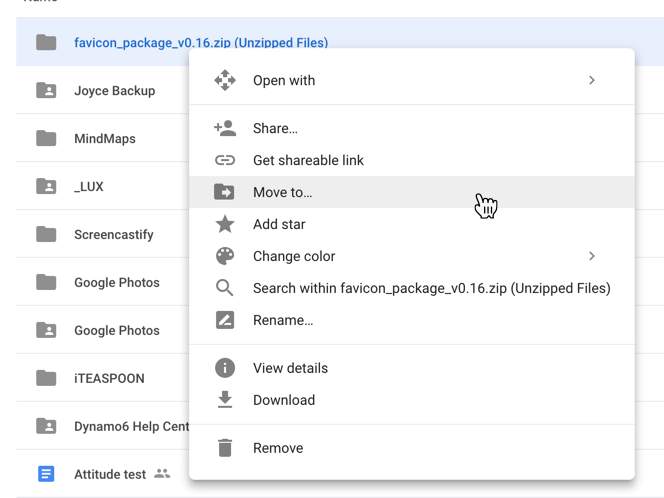Select View details entry

[412, 368]
